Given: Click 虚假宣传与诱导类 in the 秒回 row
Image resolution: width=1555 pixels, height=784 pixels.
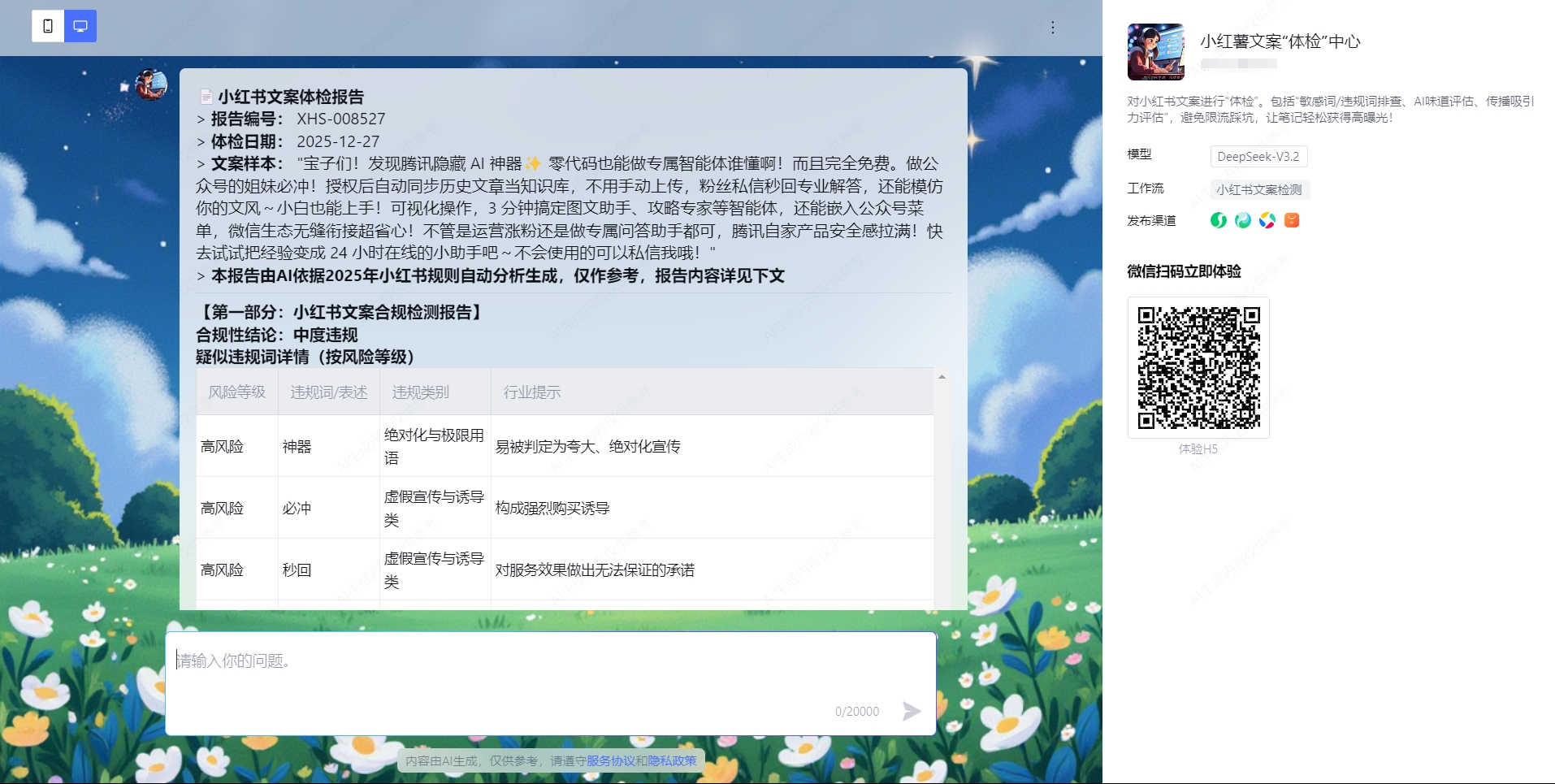Looking at the screenshot, I should tap(435, 570).
